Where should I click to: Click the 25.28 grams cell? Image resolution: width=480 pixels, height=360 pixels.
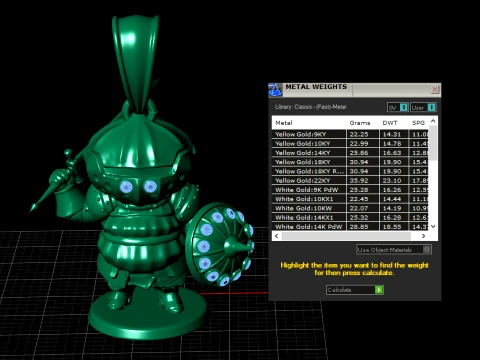pyautogui.click(x=363, y=190)
